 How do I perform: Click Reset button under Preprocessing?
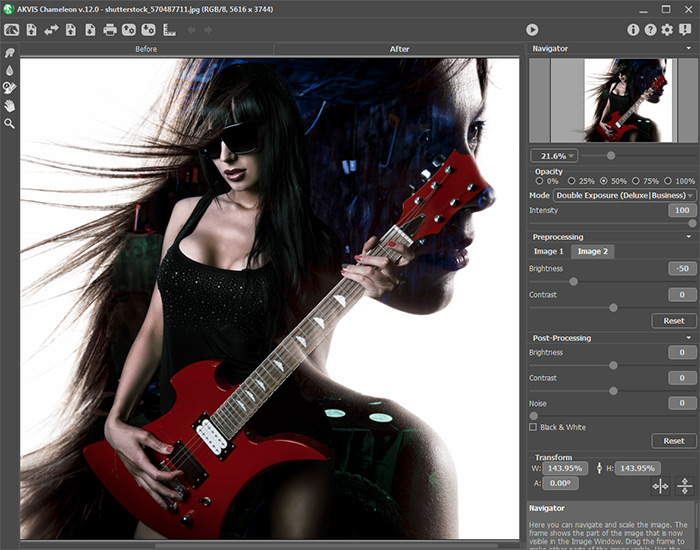(673, 321)
